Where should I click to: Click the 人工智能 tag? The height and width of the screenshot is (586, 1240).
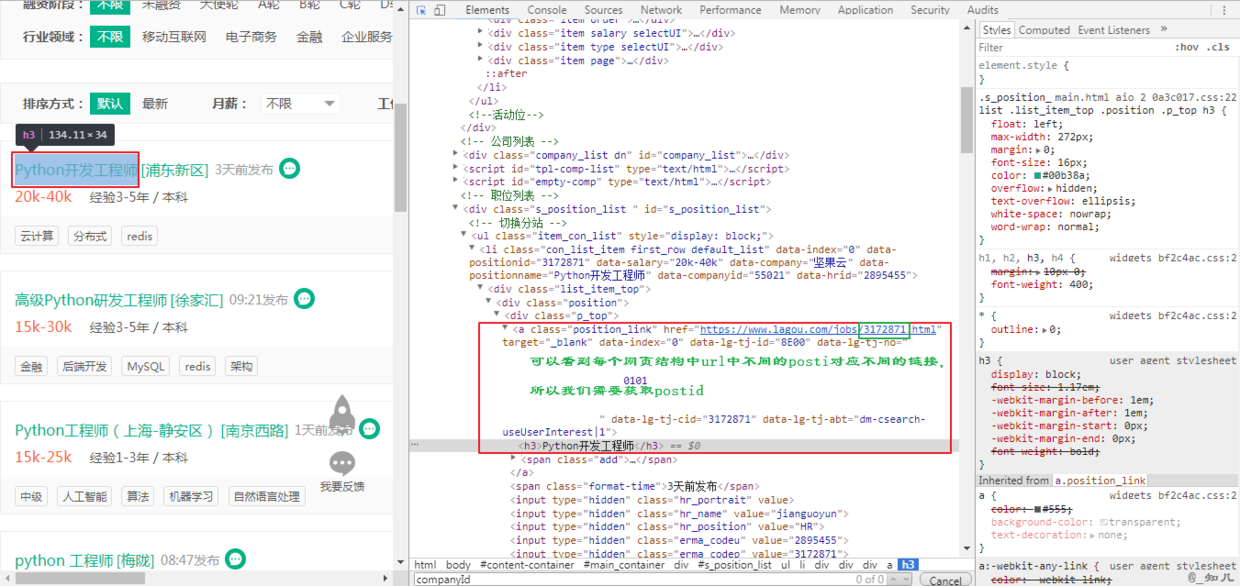coord(85,496)
